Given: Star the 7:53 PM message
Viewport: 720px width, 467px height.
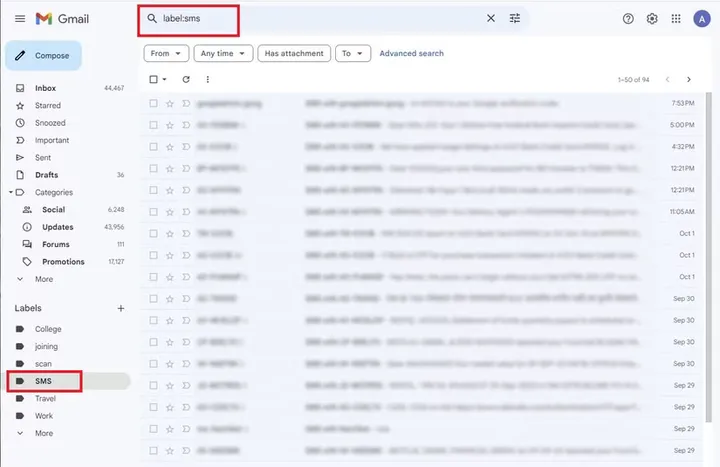Looking at the screenshot, I should click(170, 103).
